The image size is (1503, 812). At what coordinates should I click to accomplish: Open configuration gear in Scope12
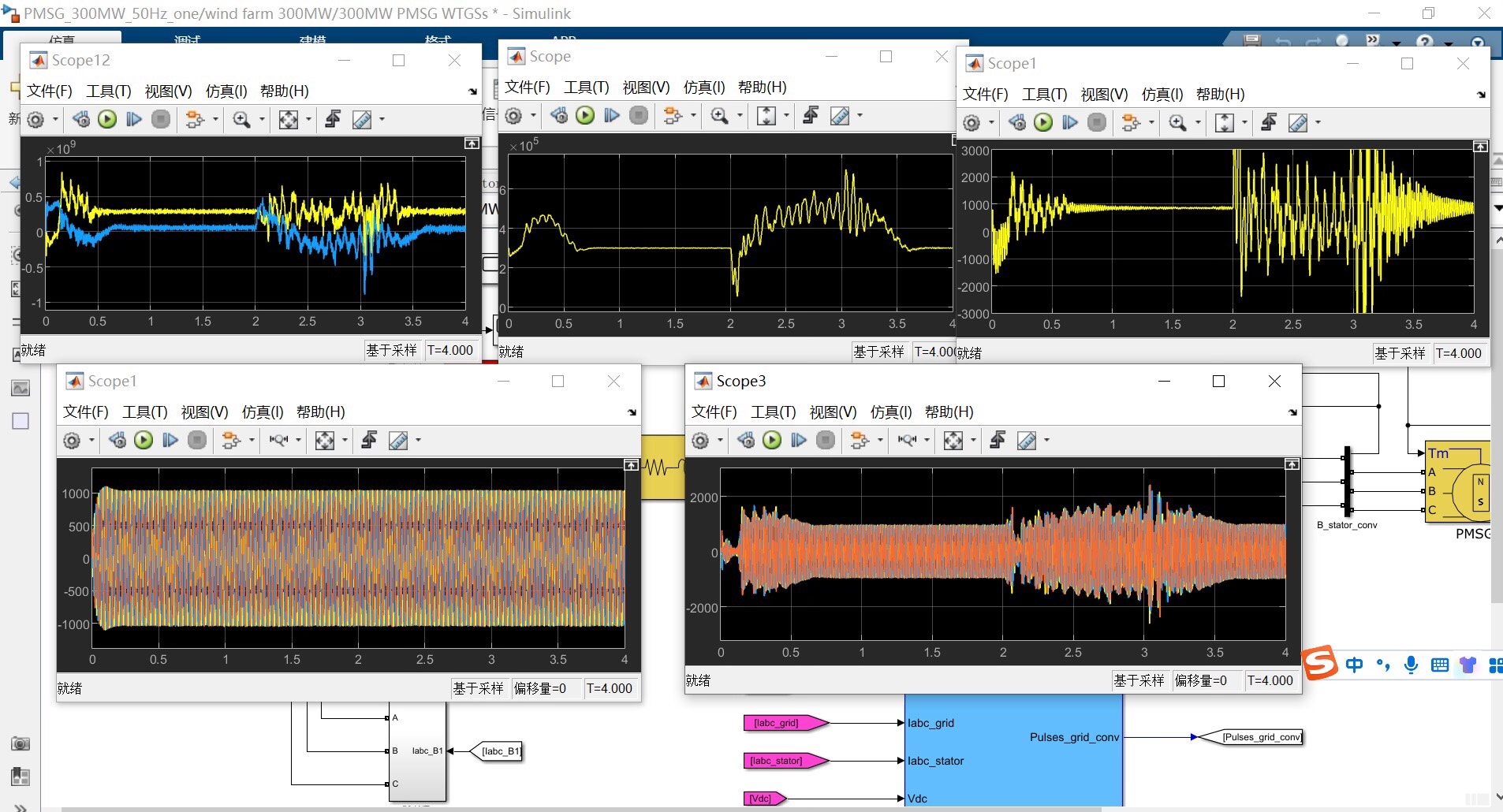point(35,120)
